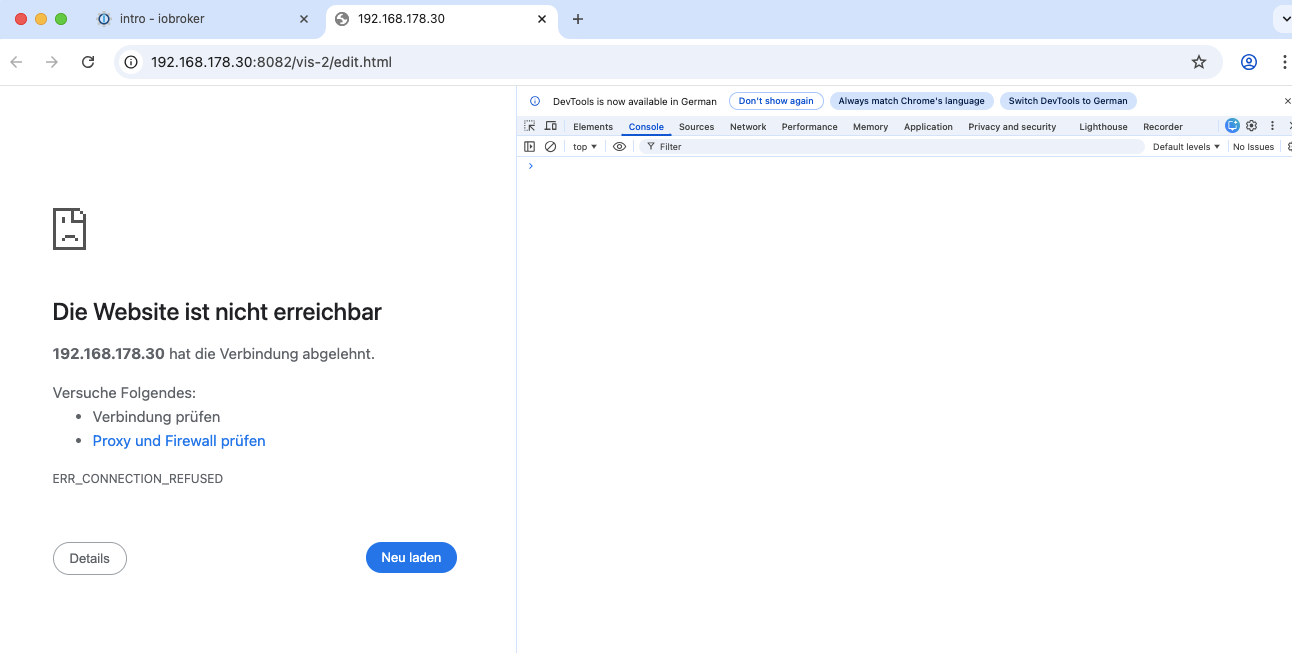The height and width of the screenshot is (653, 1292).
Task: View site information icon in address bar
Action: tap(130, 62)
